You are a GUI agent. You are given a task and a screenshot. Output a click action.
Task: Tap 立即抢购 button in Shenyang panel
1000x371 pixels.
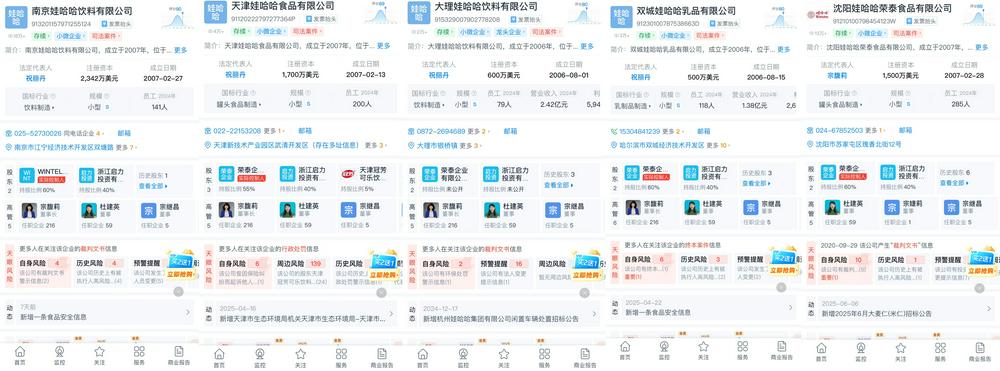pos(983,270)
